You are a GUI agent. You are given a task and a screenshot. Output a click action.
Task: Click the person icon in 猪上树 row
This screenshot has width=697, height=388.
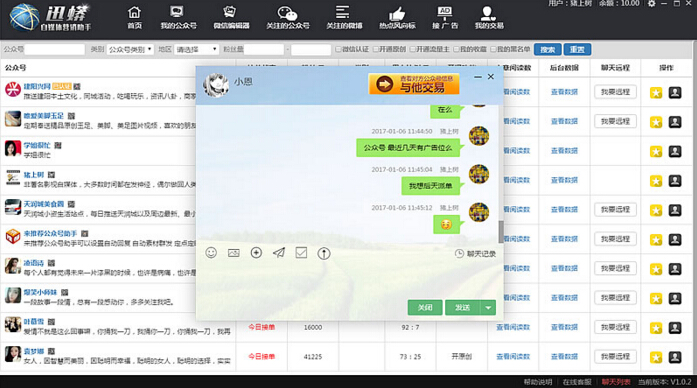point(675,180)
